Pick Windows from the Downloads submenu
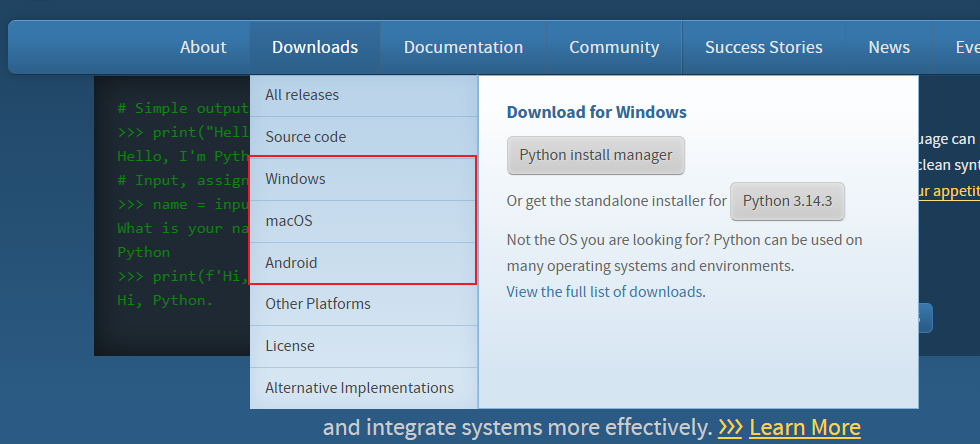 [x=295, y=179]
